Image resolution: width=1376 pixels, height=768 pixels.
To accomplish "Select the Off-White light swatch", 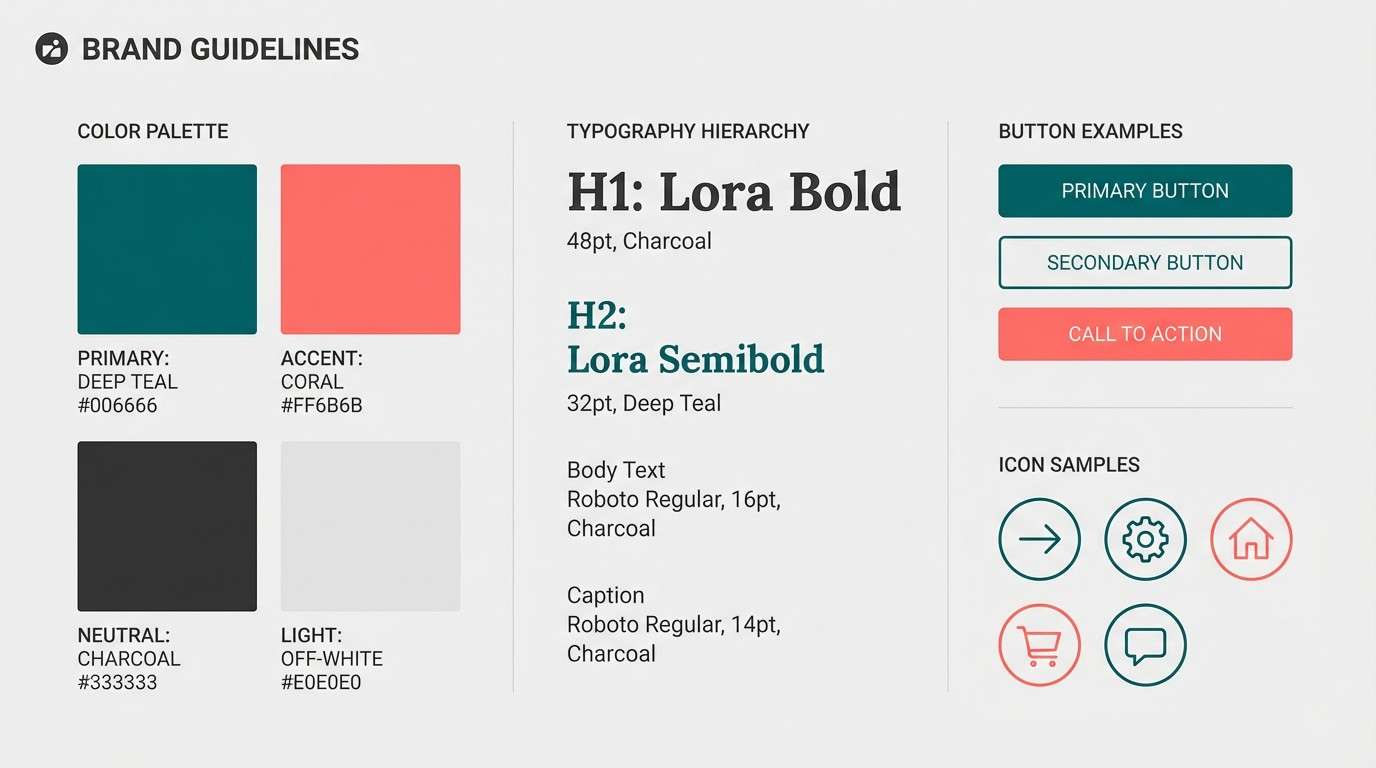I will pyautogui.click(x=370, y=526).
